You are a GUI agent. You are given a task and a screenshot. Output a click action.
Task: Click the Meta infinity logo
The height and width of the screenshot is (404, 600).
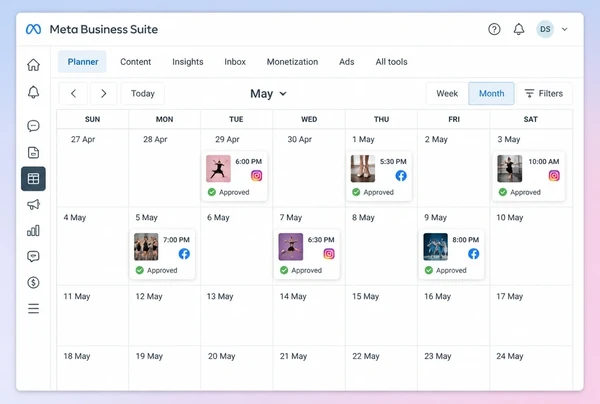click(33, 29)
